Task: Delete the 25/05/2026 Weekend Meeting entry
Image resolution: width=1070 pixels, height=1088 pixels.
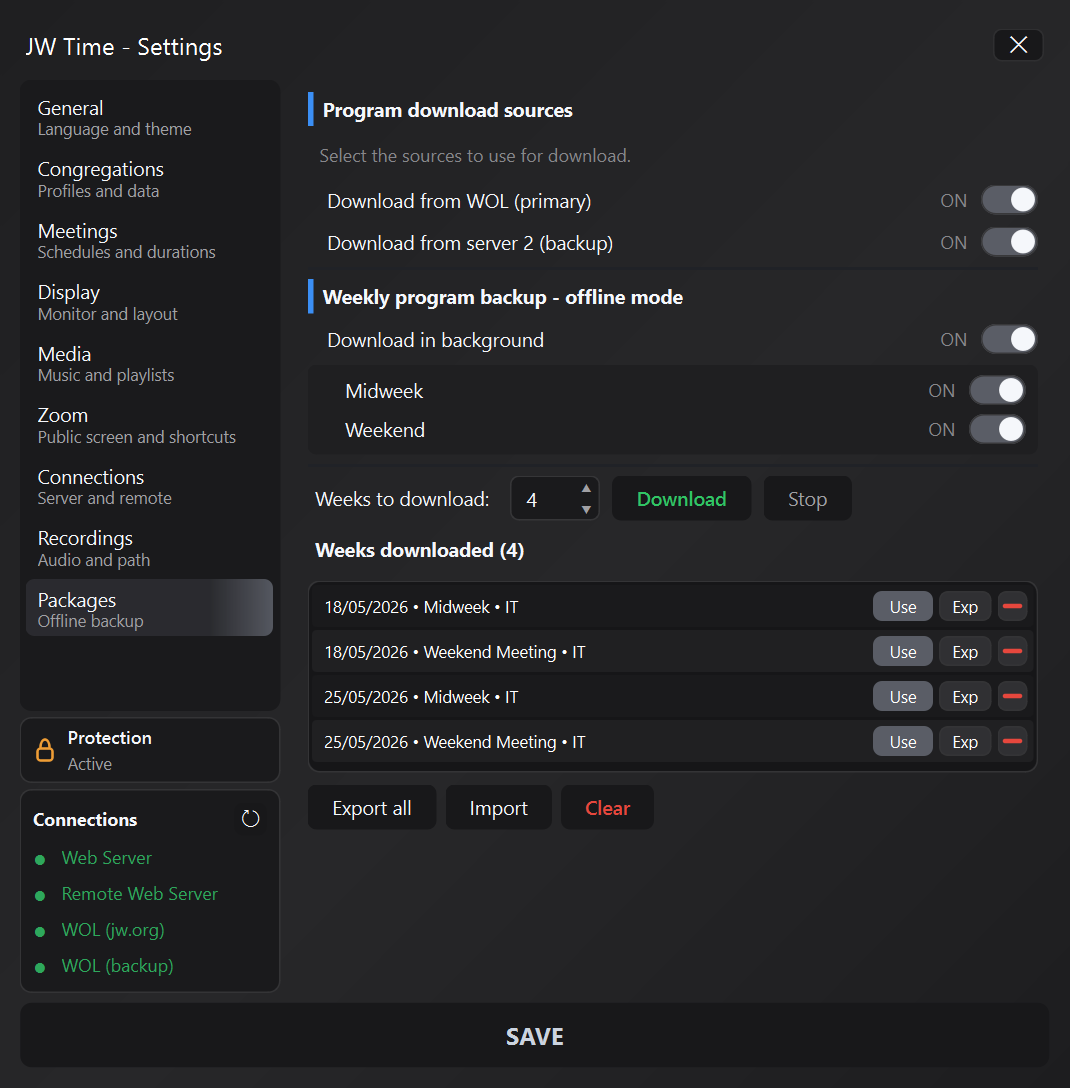Action: pos(1012,742)
